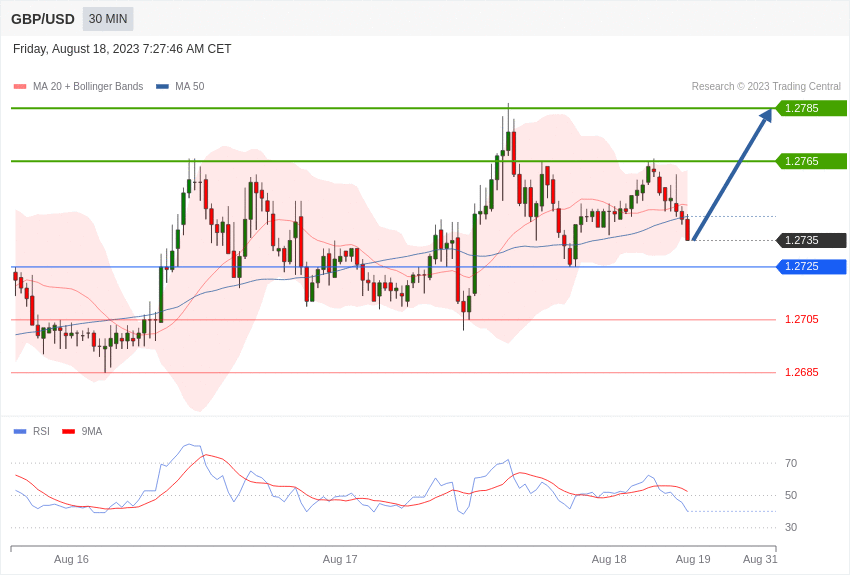Click the RSI legend blue swatch
Image resolution: width=850 pixels, height=576 pixels.
click(x=20, y=432)
